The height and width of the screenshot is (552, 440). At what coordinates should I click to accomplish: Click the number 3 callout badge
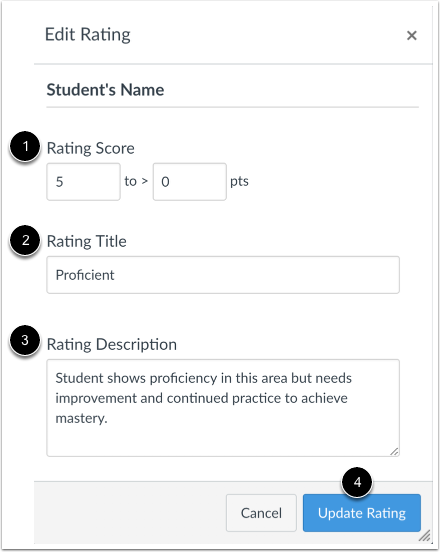(x=25, y=340)
